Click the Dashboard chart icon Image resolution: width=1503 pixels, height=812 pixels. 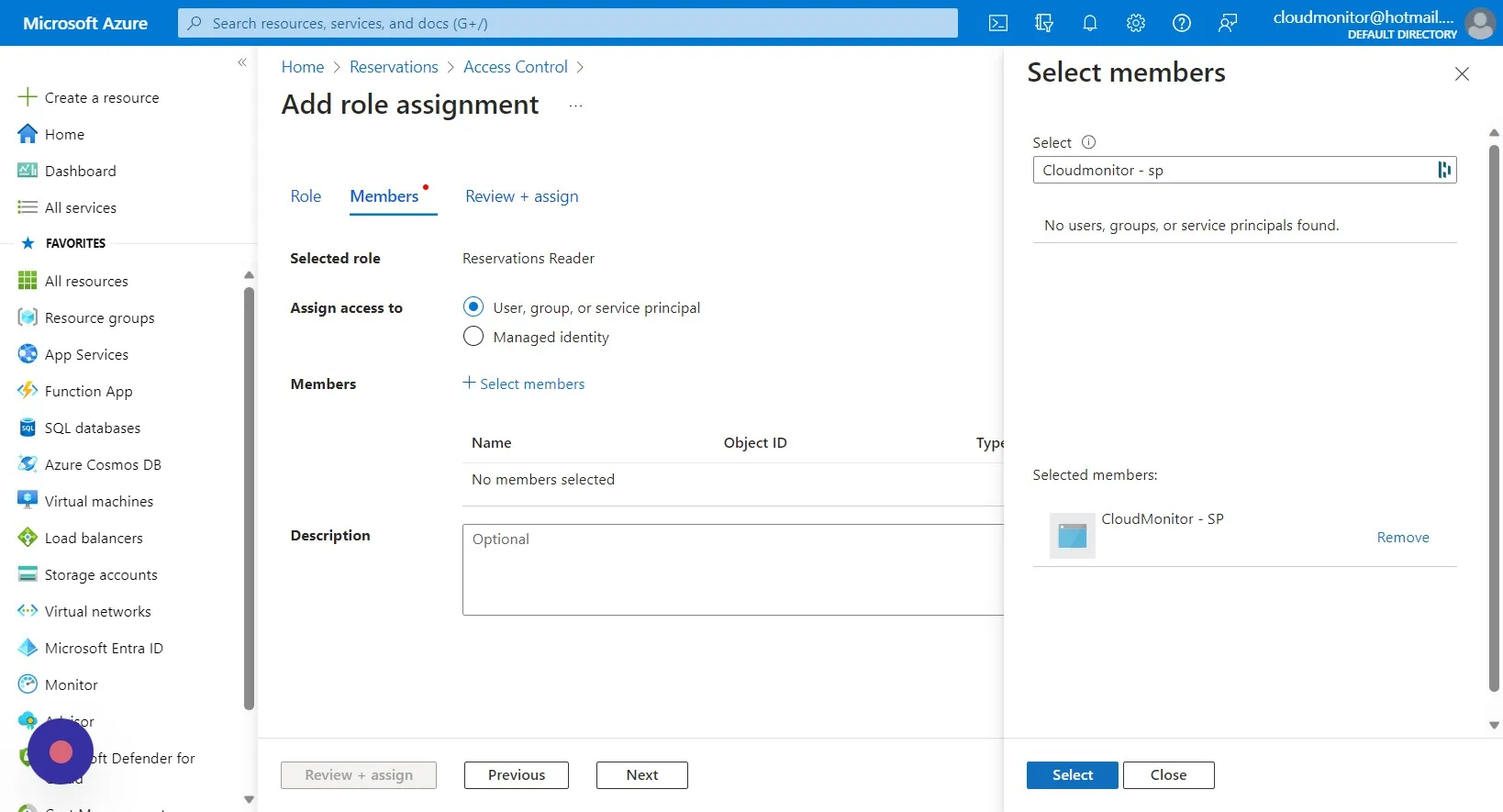[x=28, y=171]
